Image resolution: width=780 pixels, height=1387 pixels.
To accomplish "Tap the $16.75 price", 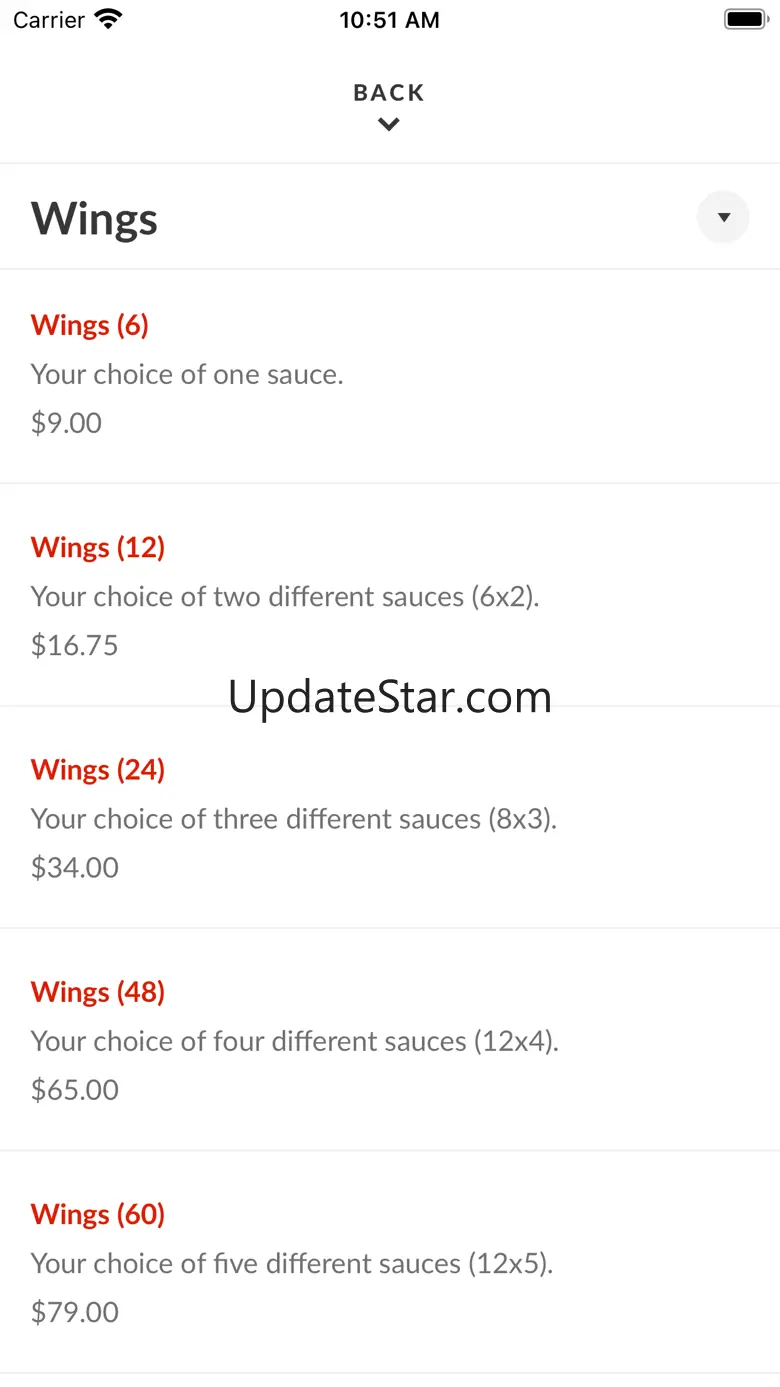I will (x=75, y=645).
